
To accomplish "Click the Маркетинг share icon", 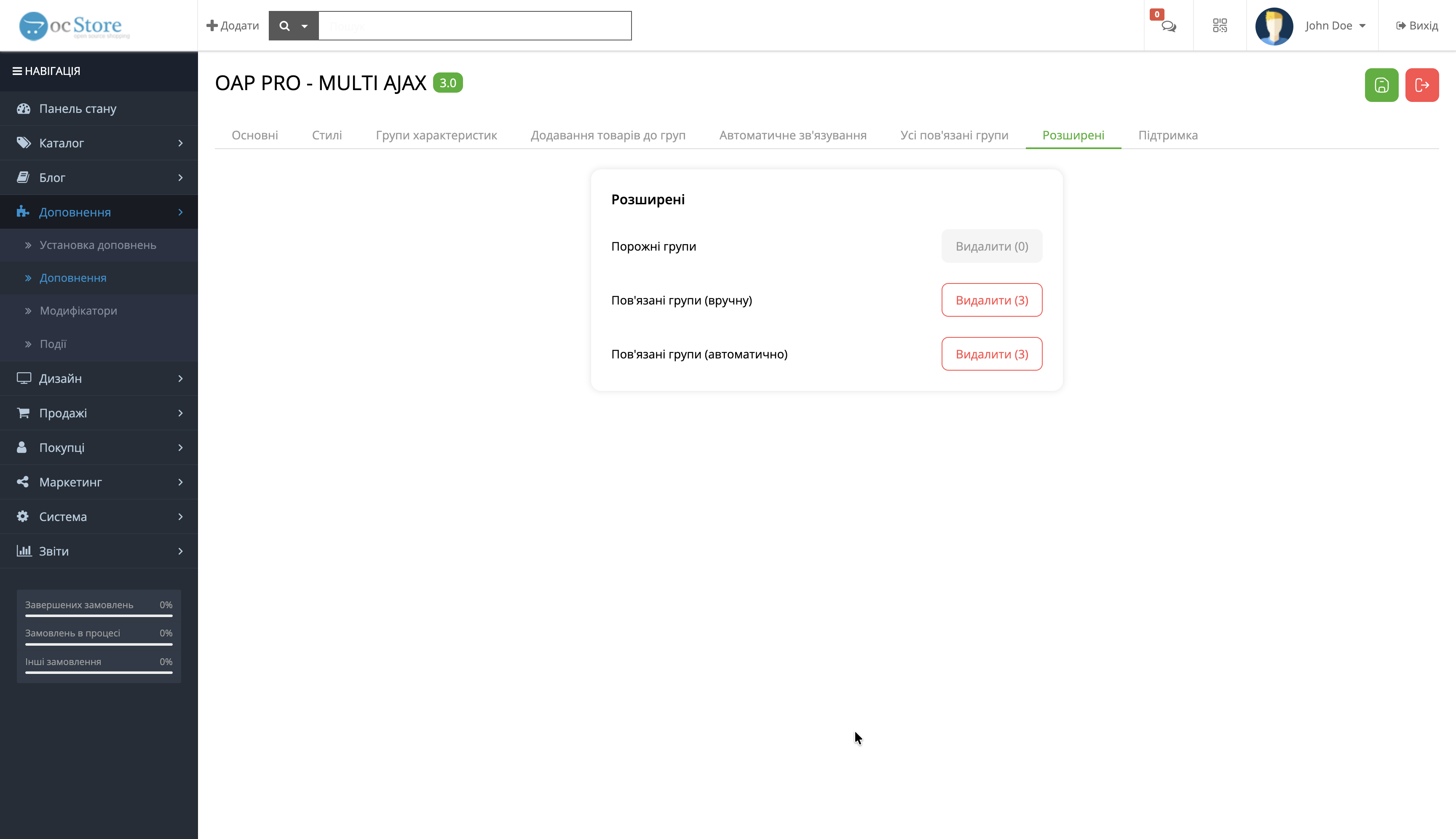I will (23, 482).
